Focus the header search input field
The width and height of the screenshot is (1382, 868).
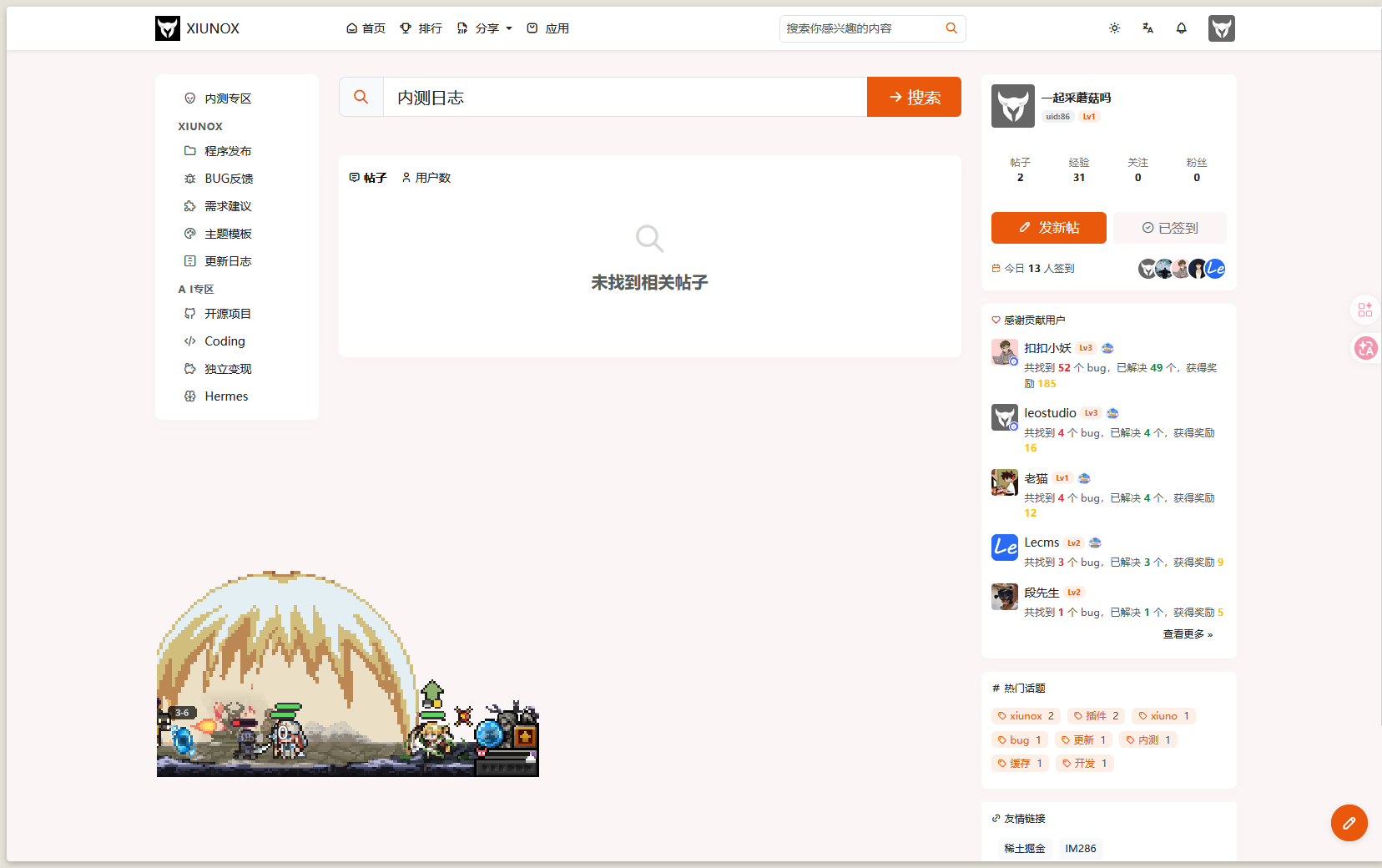(860, 28)
